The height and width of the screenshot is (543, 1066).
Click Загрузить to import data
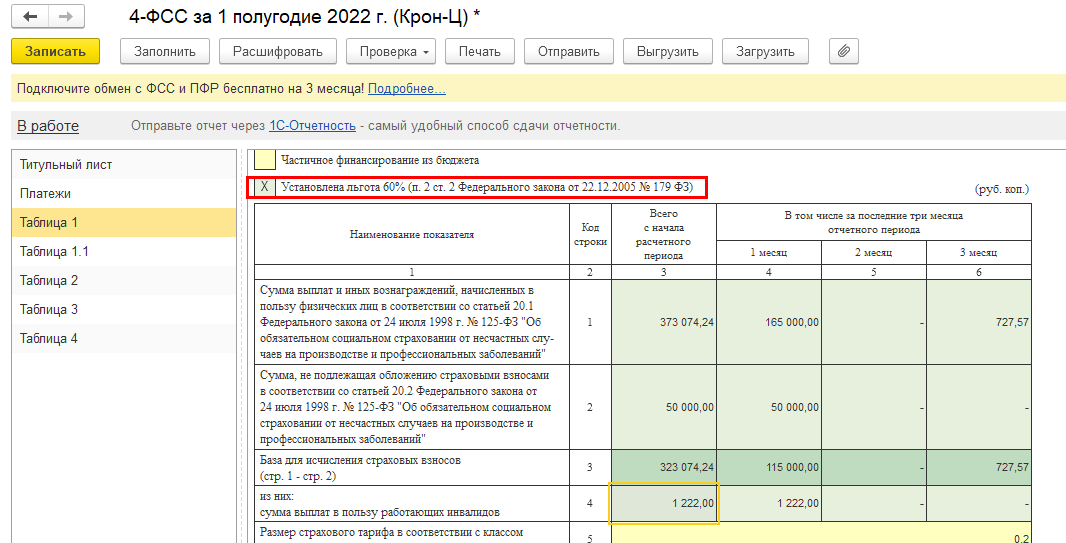pyautogui.click(x=765, y=51)
